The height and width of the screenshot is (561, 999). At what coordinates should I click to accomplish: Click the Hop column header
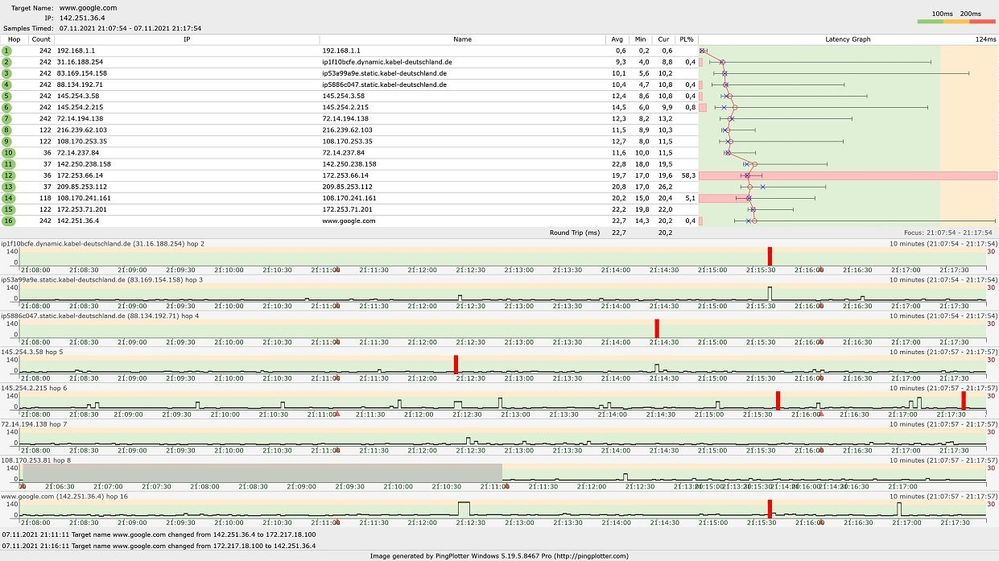pos(14,39)
